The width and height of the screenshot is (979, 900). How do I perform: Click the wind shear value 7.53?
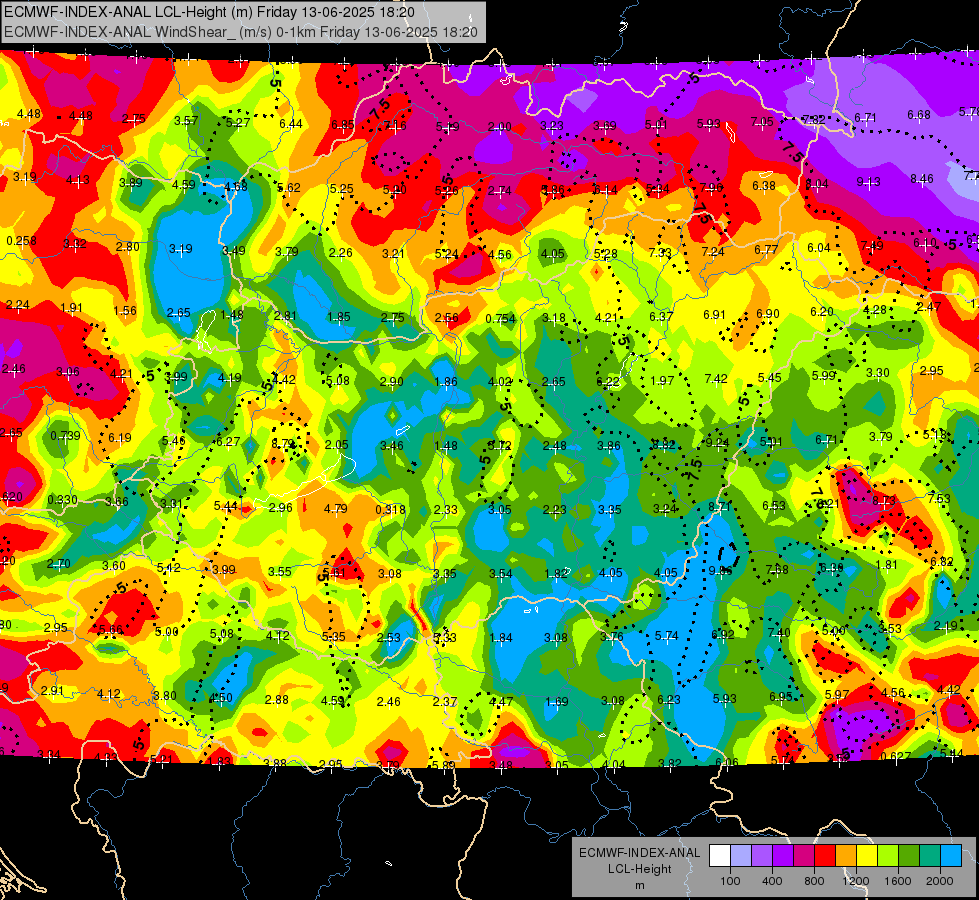(x=939, y=498)
